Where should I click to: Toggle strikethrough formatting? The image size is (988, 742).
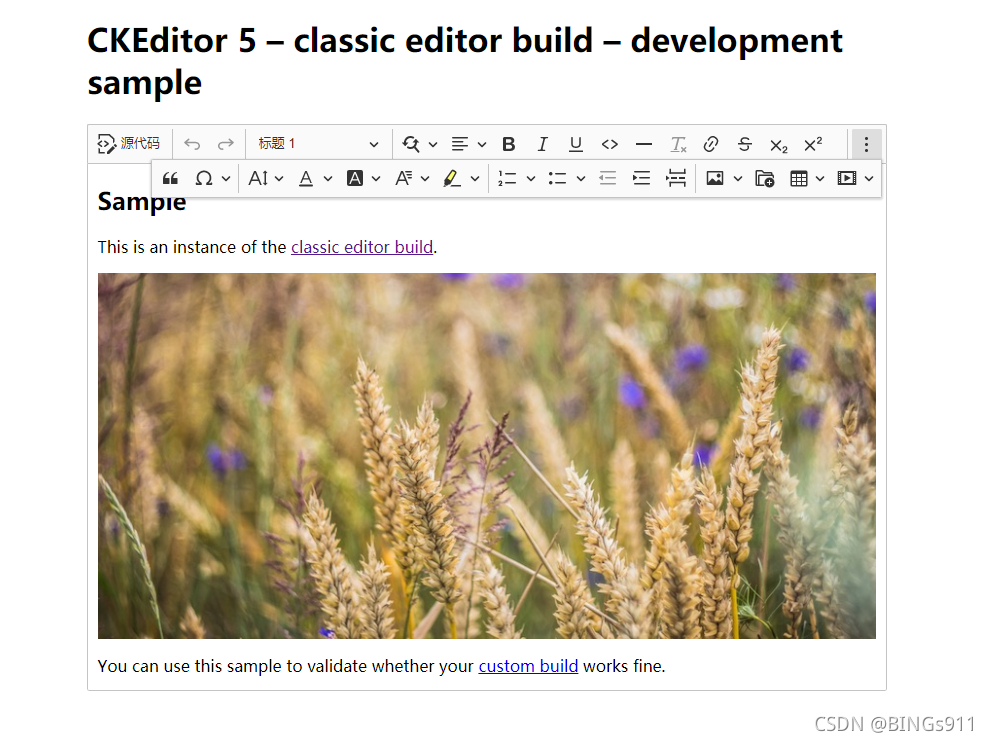(745, 144)
